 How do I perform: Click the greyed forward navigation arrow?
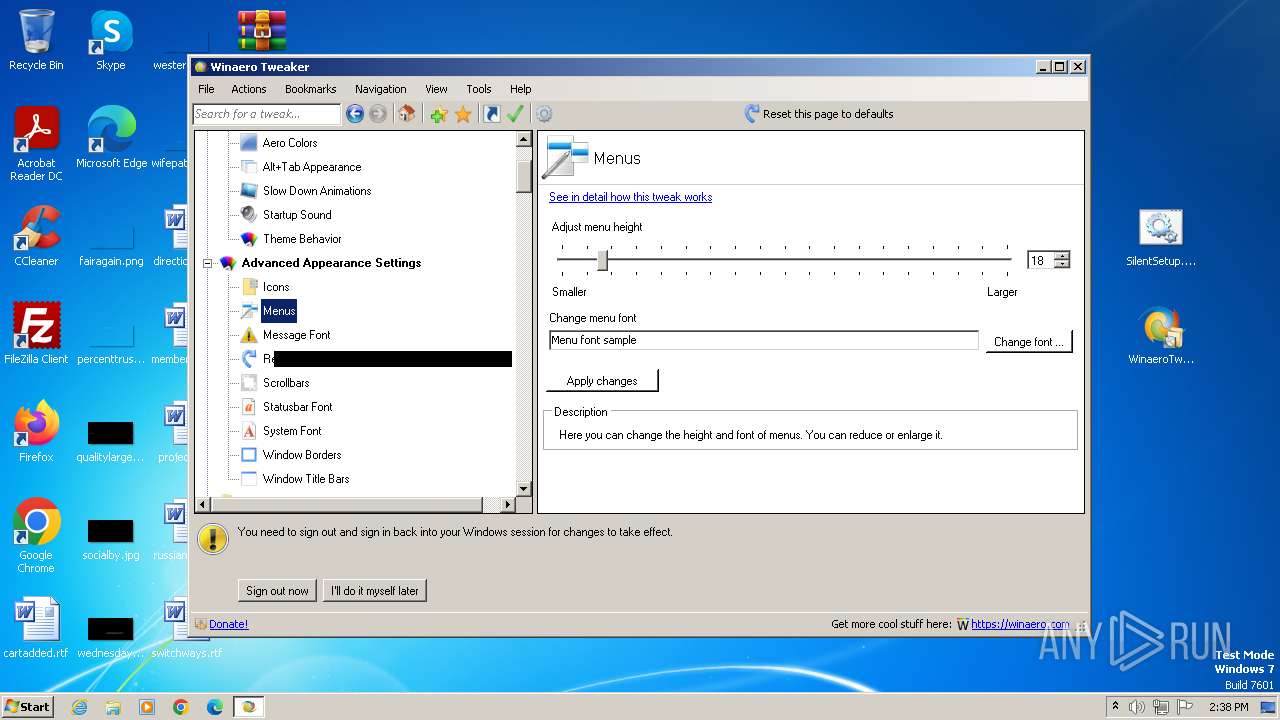[377, 114]
